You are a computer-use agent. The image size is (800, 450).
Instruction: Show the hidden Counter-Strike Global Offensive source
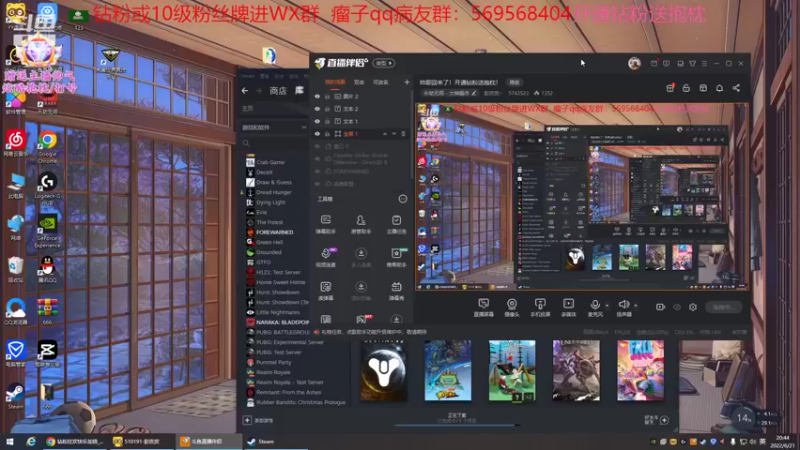pyautogui.click(x=317, y=159)
